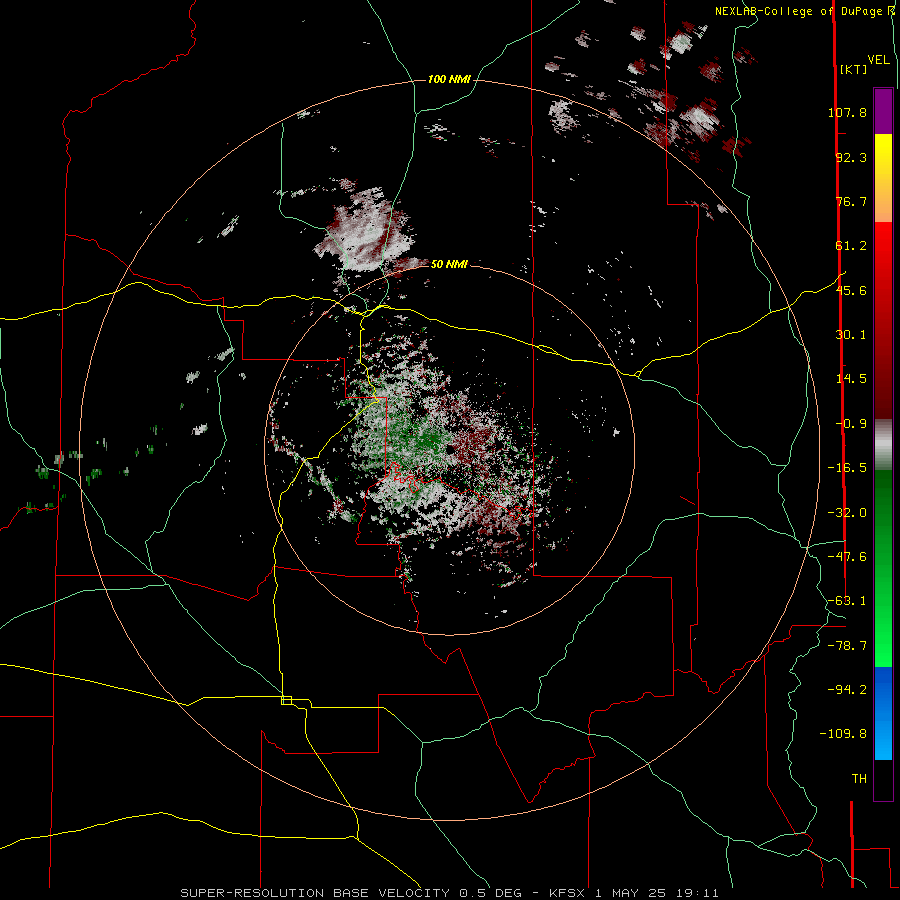Click the Super-Resolution Base Velocity caption

coord(449,893)
